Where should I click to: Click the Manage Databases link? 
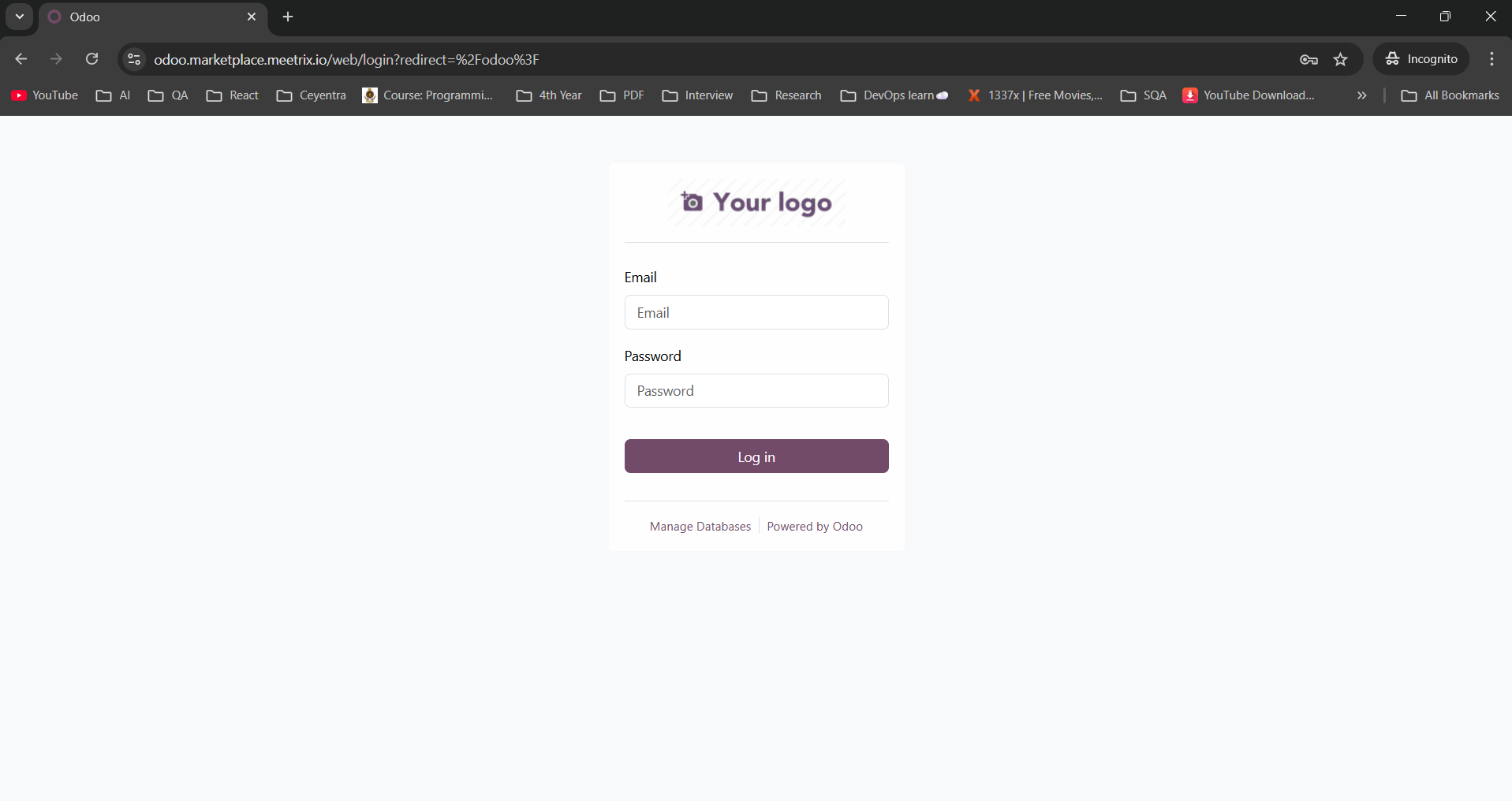(x=700, y=526)
